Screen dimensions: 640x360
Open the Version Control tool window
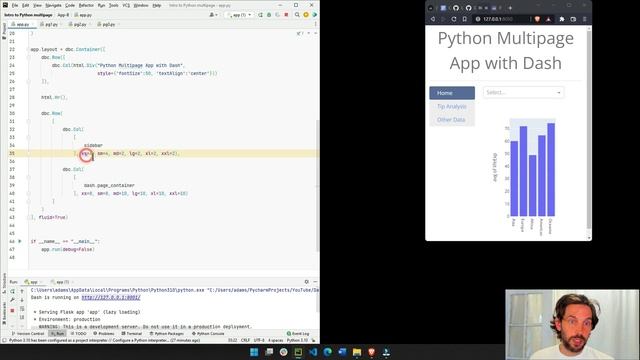tap(28, 333)
